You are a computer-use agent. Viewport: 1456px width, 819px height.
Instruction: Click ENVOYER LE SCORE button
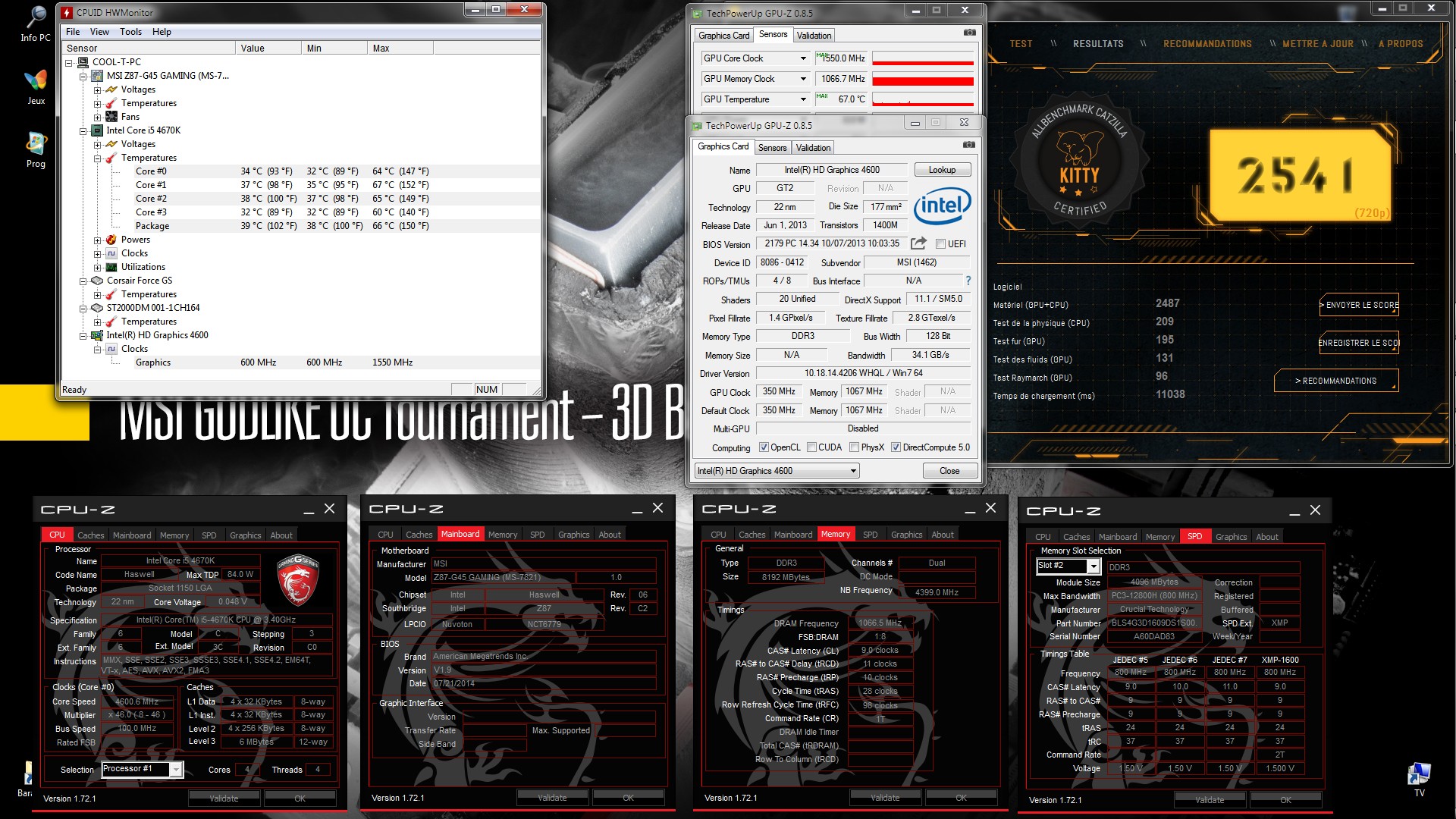pyautogui.click(x=1359, y=305)
